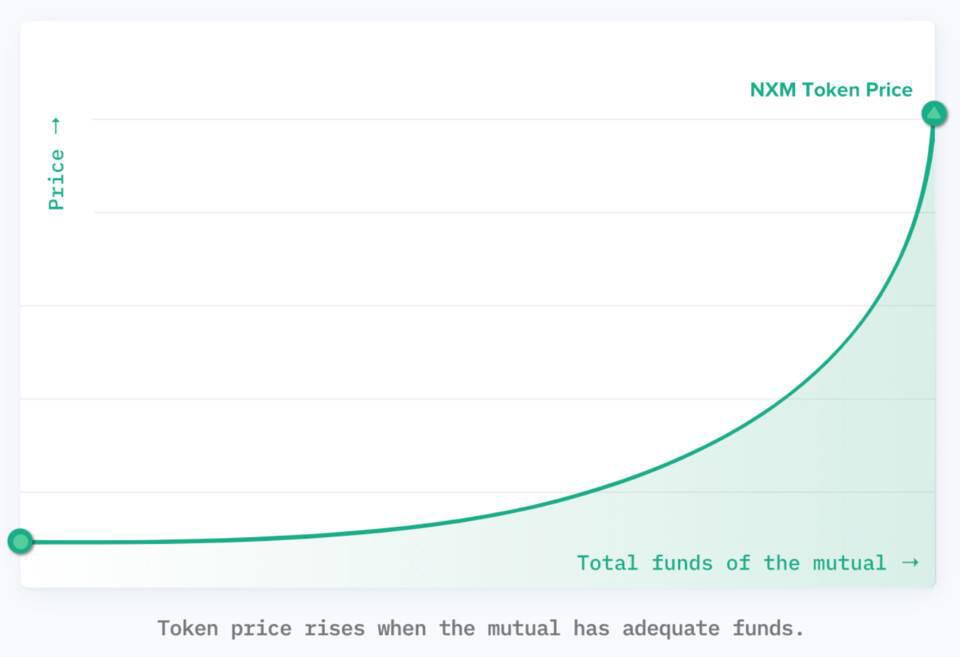The width and height of the screenshot is (960, 657).
Task: Click the vertical 'Price' axis label
Action: pyautogui.click(x=56, y=179)
